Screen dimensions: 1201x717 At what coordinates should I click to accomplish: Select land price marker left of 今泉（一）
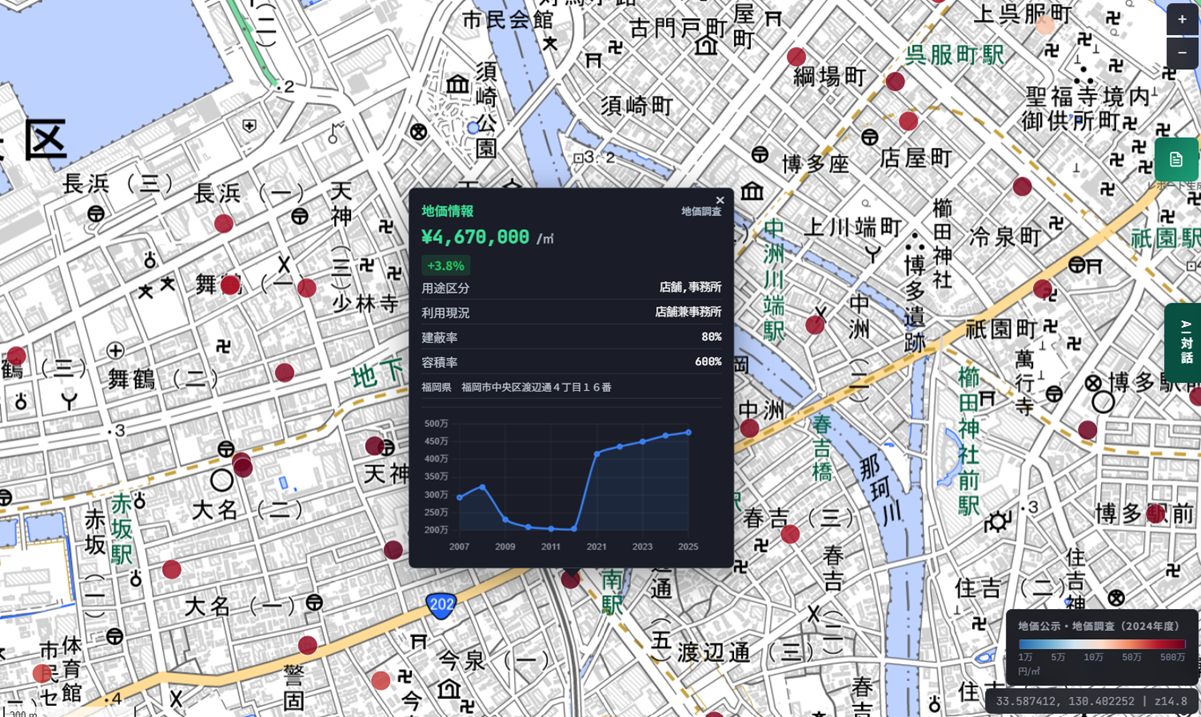click(381, 680)
